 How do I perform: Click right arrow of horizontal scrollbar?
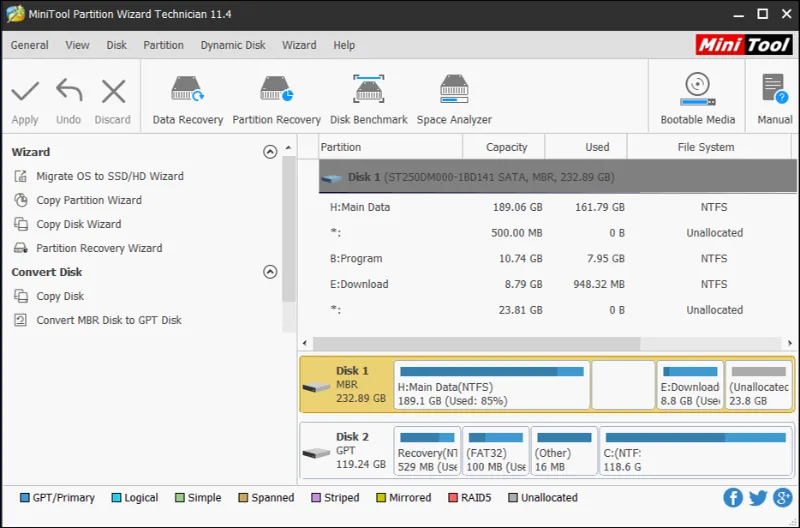pyautogui.click(x=790, y=343)
